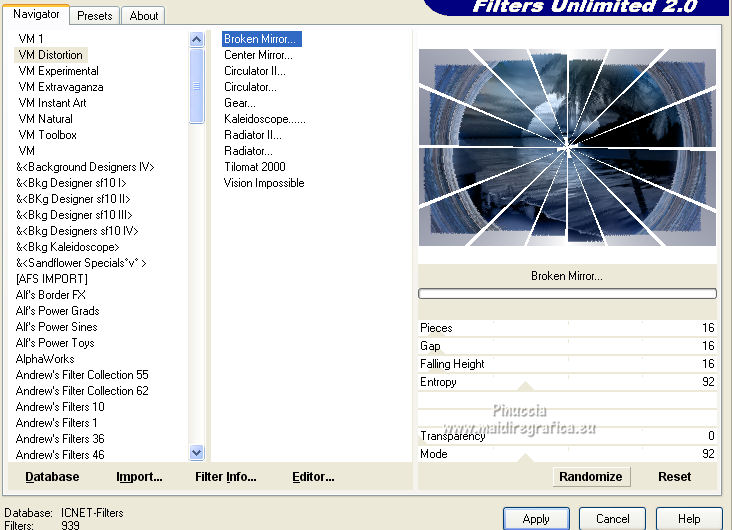732x530 pixels.
Task: Select the Broken Mirror filter
Action: tap(261, 39)
